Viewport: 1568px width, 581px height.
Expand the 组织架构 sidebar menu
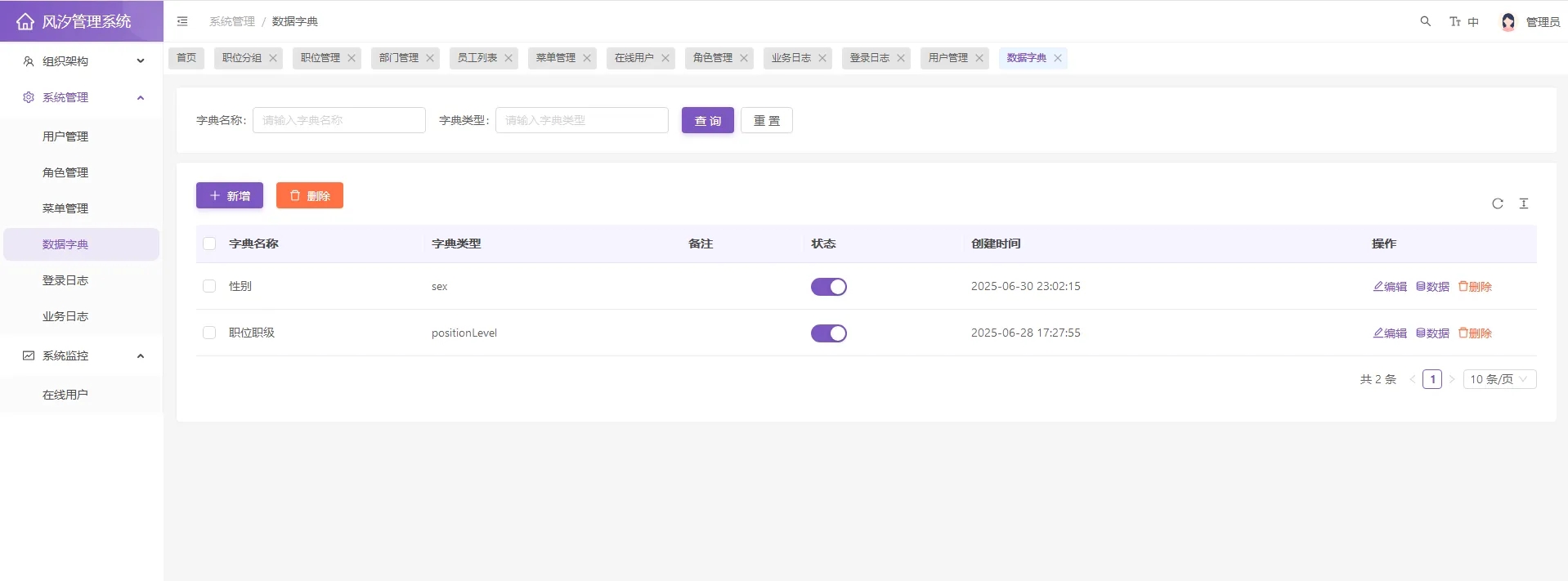point(82,61)
